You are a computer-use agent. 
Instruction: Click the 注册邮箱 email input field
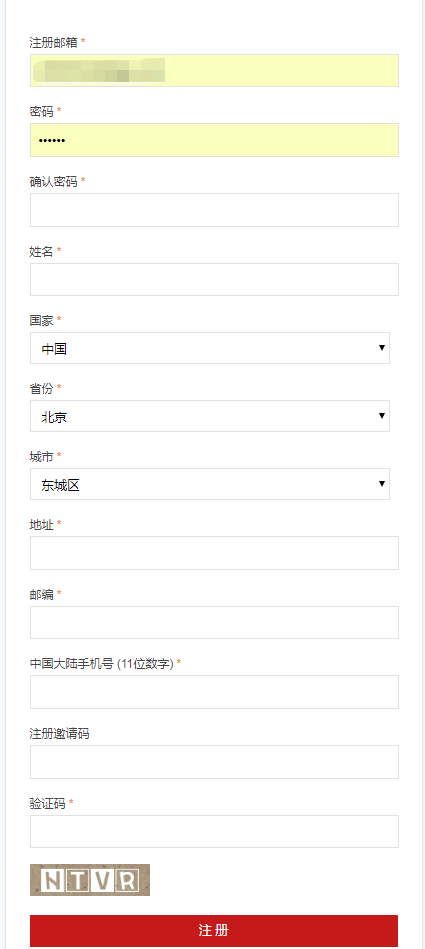(214, 70)
